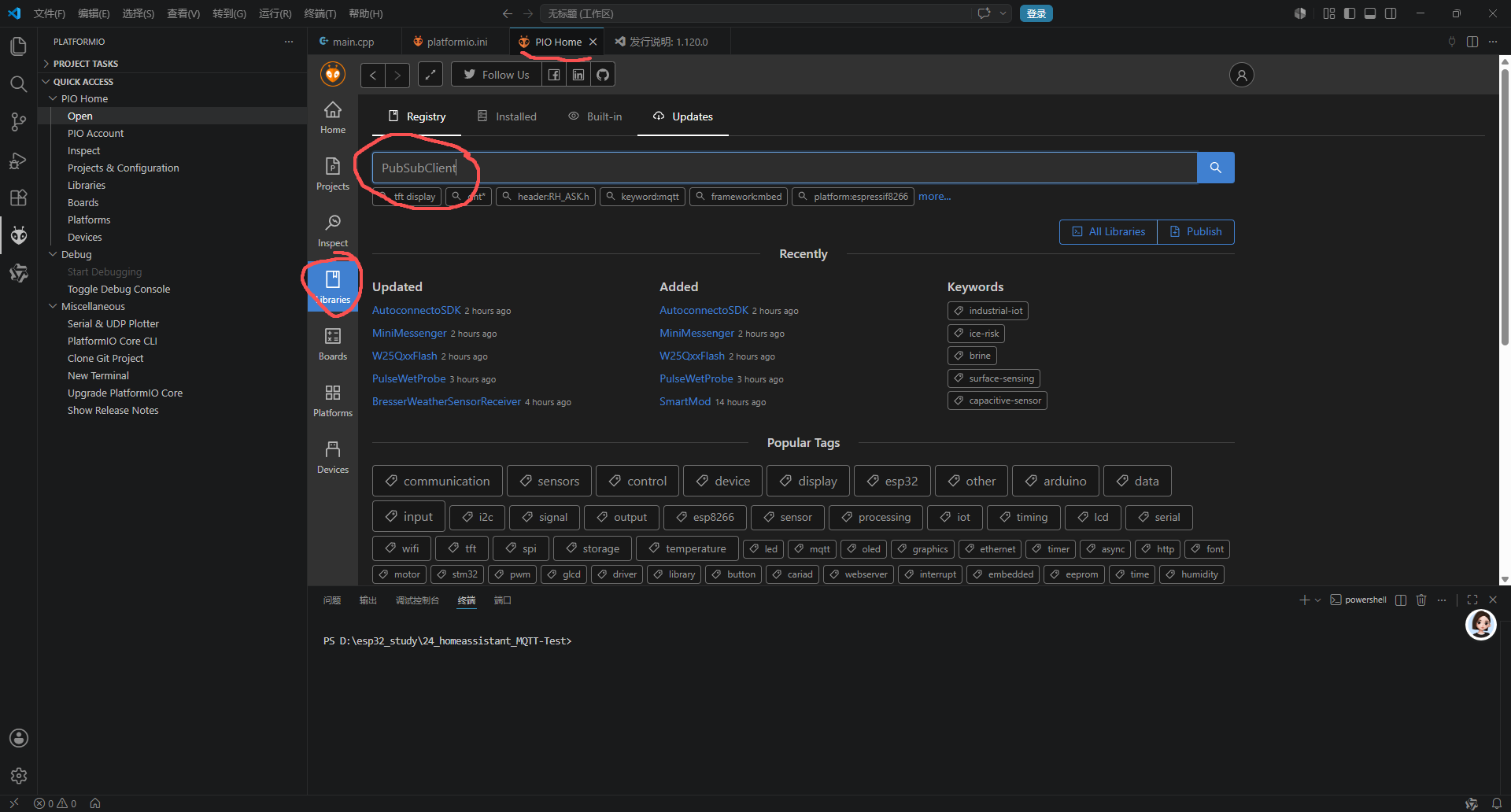The width and height of the screenshot is (1511, 812).
Task: Select the esp32 popular tag
Action: (892, 481)
